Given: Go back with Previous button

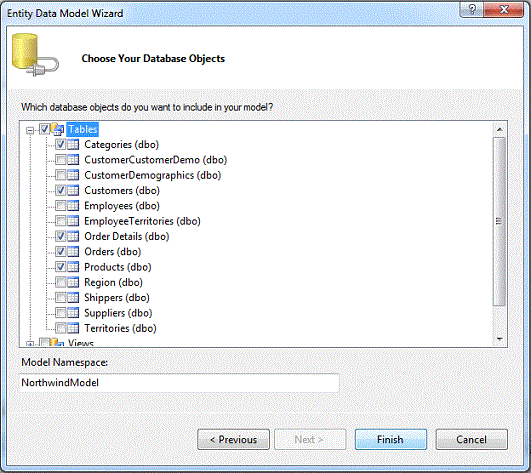Looking at the screenshot, I should (x=233, y=439).
